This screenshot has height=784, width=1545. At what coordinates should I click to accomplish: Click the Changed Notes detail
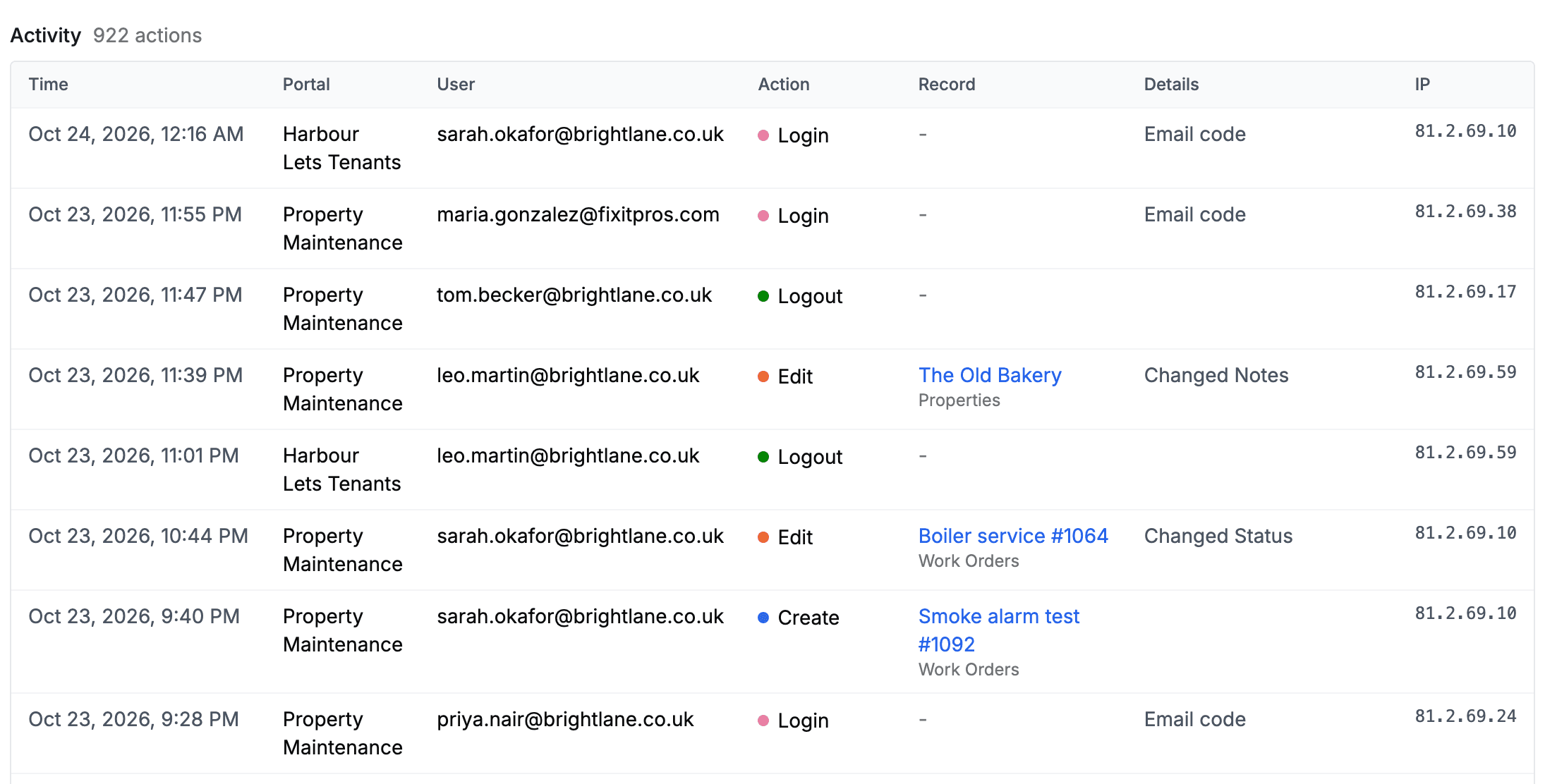pos(1216,375)
